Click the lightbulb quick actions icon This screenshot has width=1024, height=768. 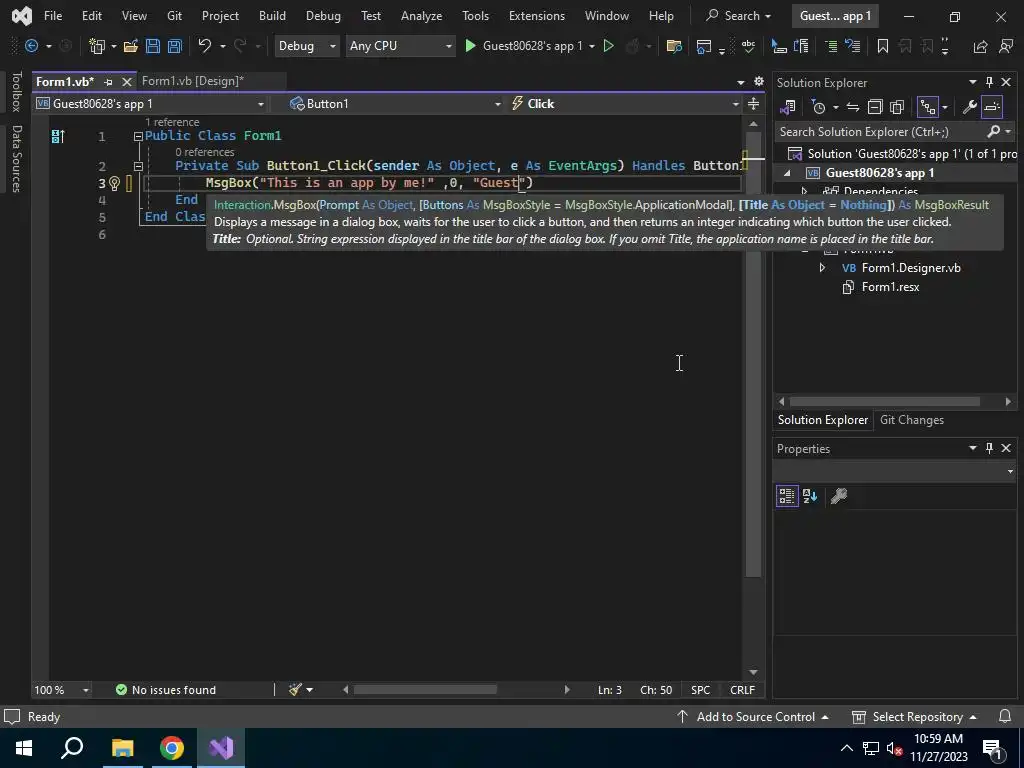[x=114, y=184]
